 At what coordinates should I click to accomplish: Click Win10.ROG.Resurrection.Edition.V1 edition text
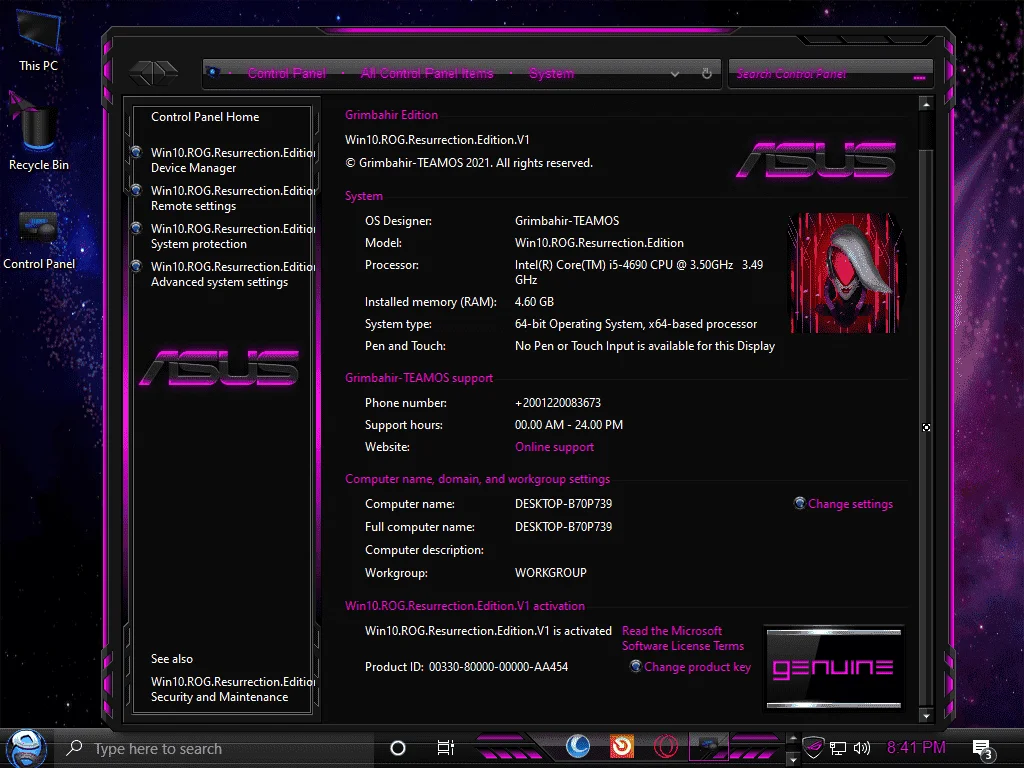click(438, 140)
